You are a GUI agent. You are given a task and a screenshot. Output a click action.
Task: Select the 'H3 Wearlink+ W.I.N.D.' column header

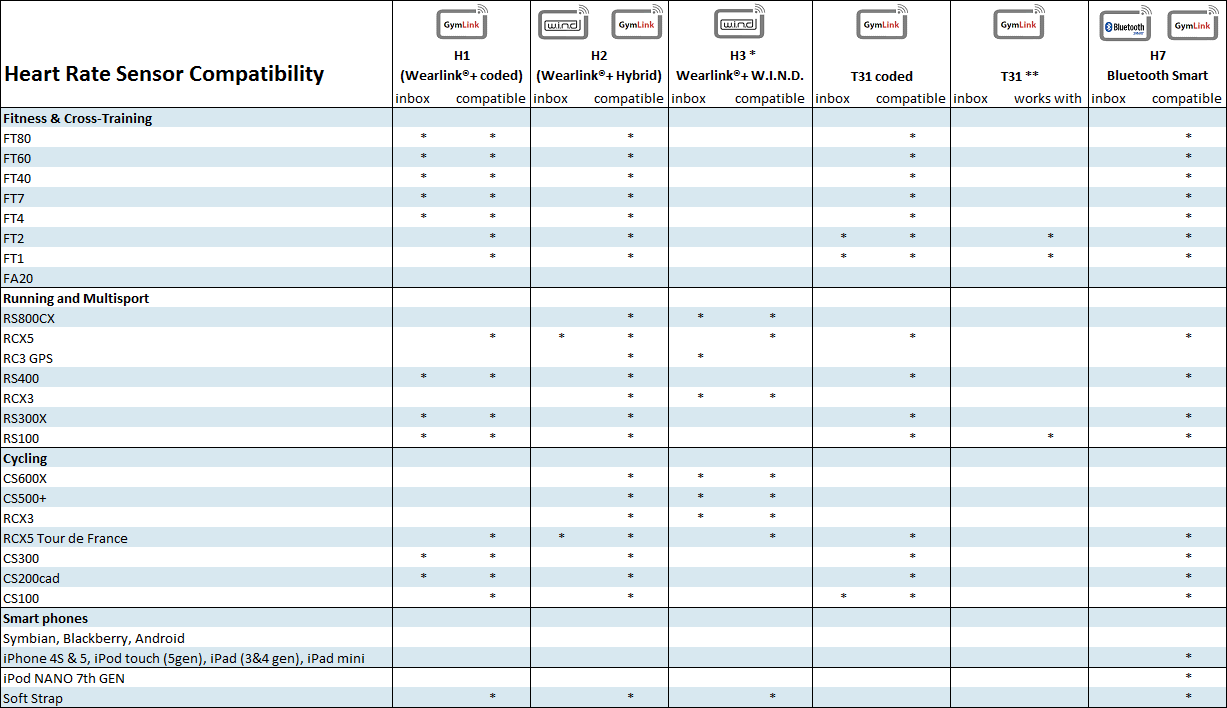point(740,66)
